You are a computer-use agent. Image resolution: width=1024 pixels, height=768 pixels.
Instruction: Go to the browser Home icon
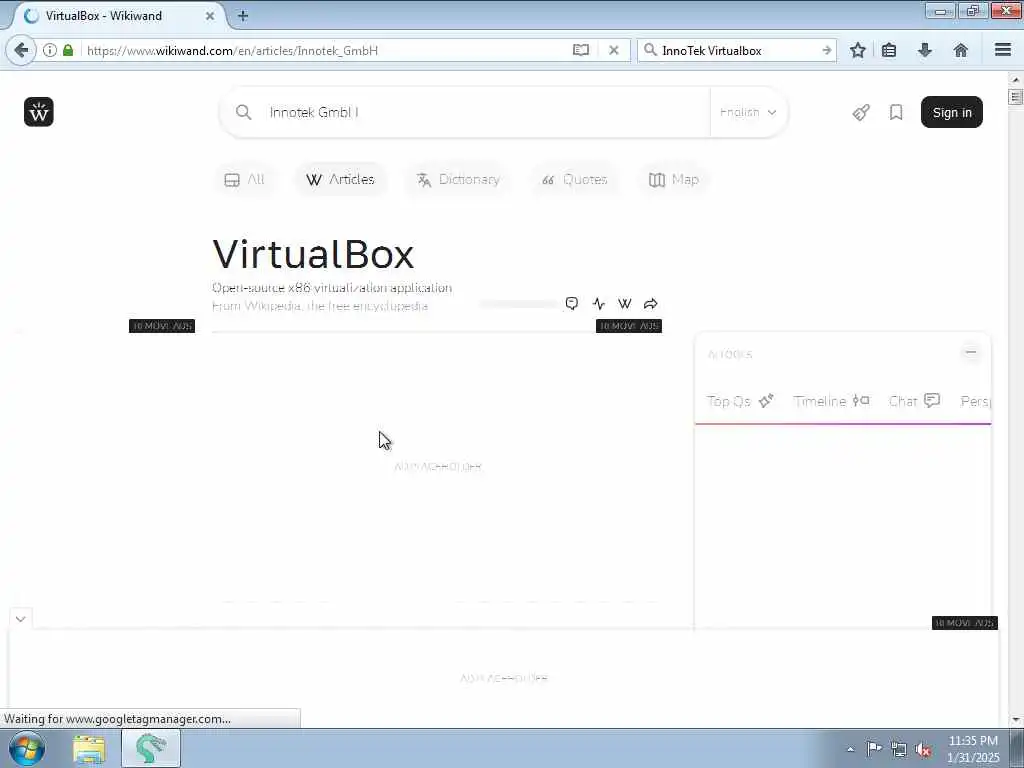point(961,50)
